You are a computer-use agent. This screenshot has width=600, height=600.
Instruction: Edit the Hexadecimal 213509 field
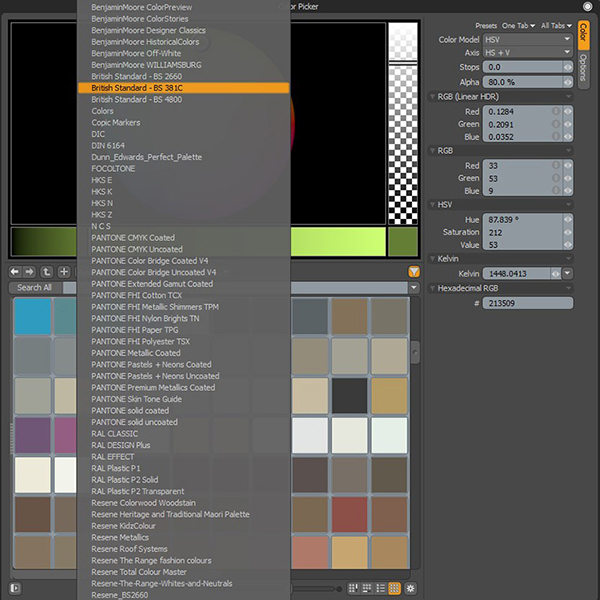coord(528,303)
